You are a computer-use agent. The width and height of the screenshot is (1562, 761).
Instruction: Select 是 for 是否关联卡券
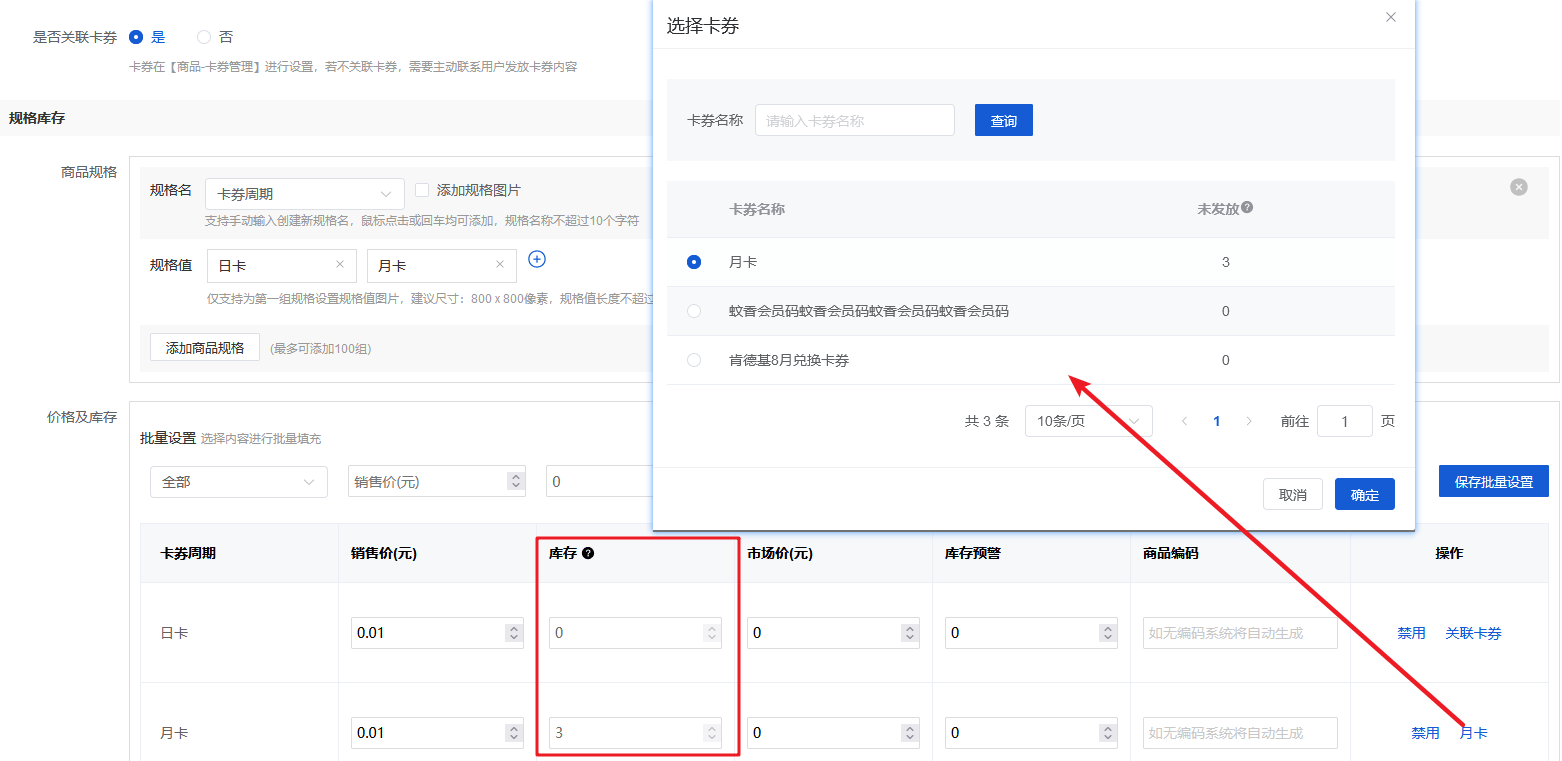pos(136,37)
